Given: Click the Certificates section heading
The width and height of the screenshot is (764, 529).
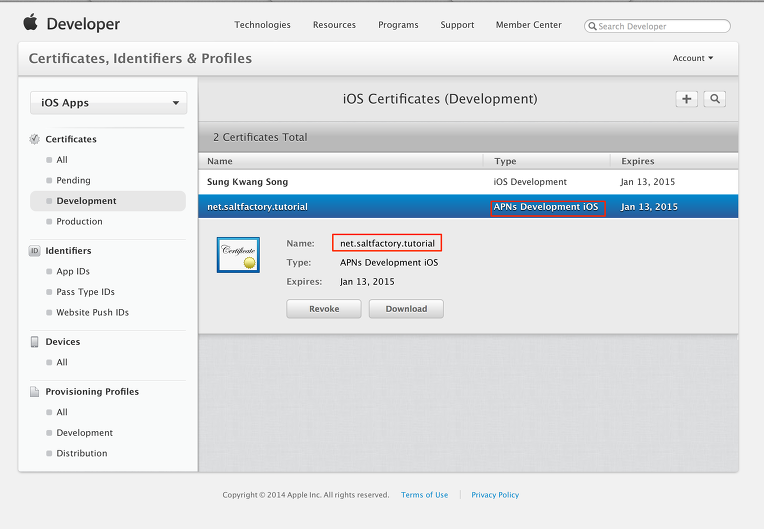Looking at the screenshot, I should pyautogui.click(x=71, y=139).
